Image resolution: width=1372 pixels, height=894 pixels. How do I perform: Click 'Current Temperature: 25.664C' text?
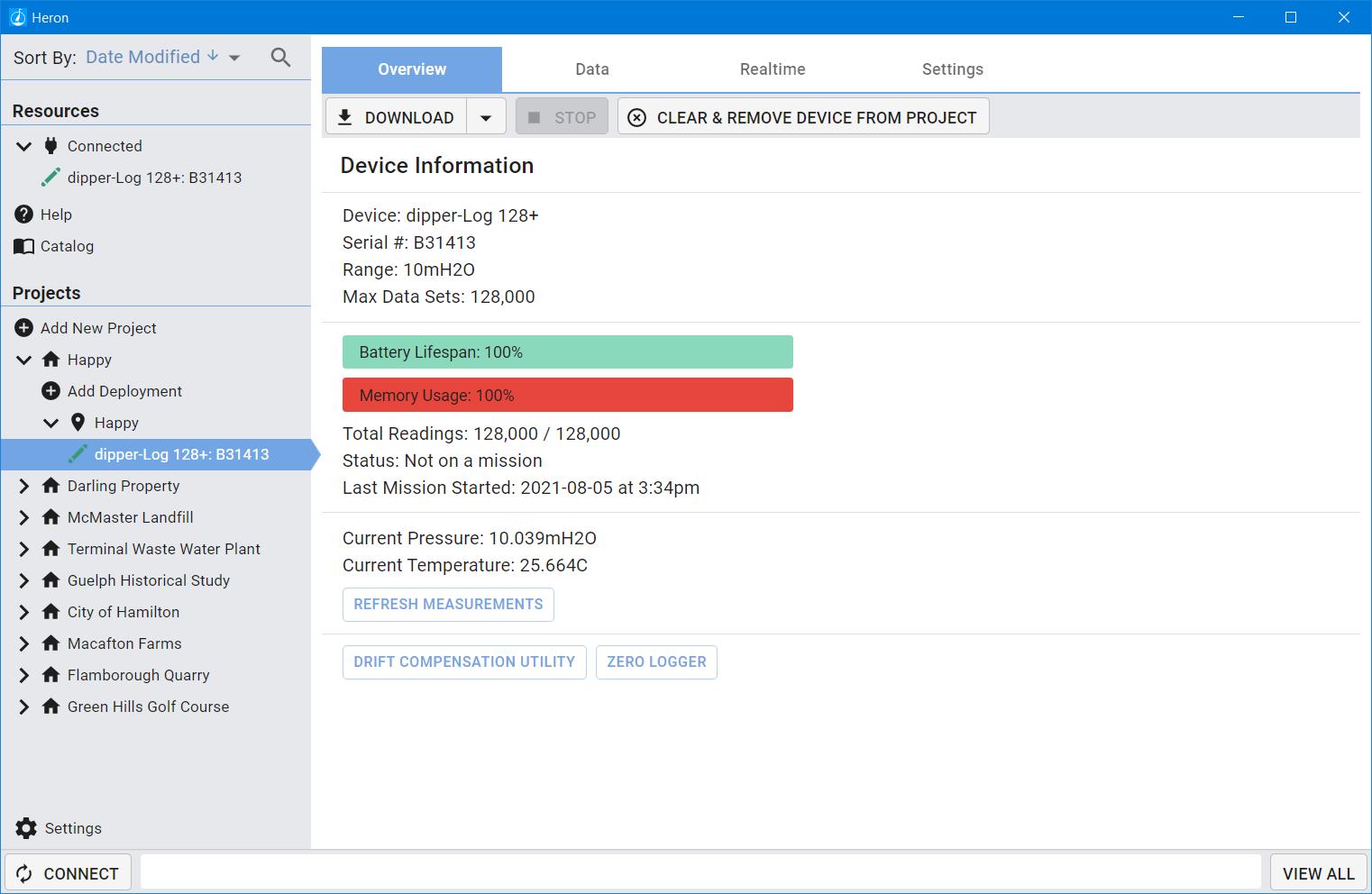[x=465, y=565]
